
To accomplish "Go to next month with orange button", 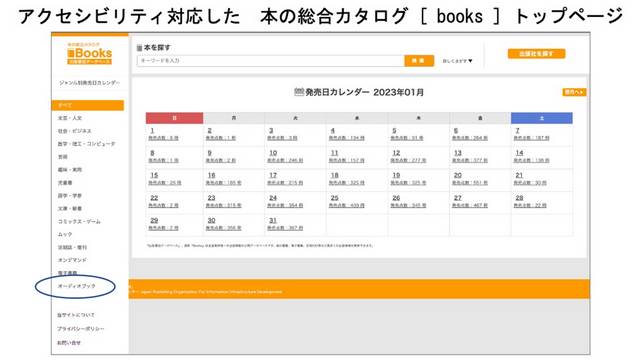I will [574, 92].
